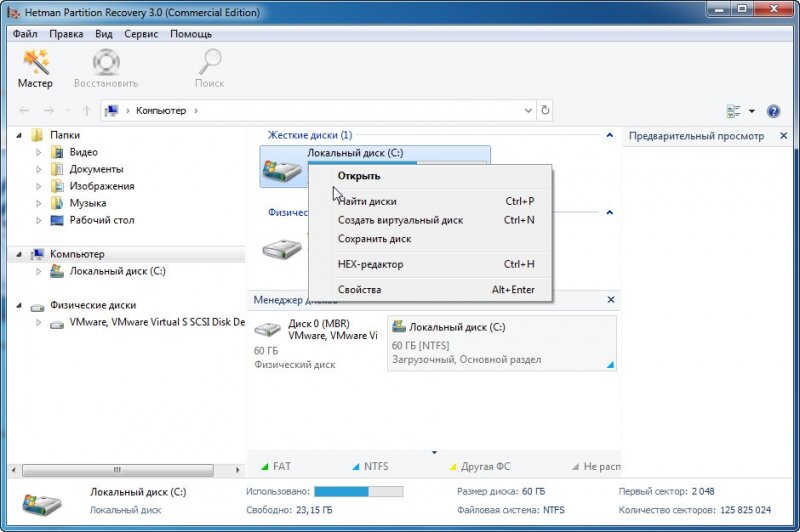The width and height of the screenshot is (800, 532).
Task: Click Диск 0 (MBR) disk icon in manager
Action: (267, 329)
